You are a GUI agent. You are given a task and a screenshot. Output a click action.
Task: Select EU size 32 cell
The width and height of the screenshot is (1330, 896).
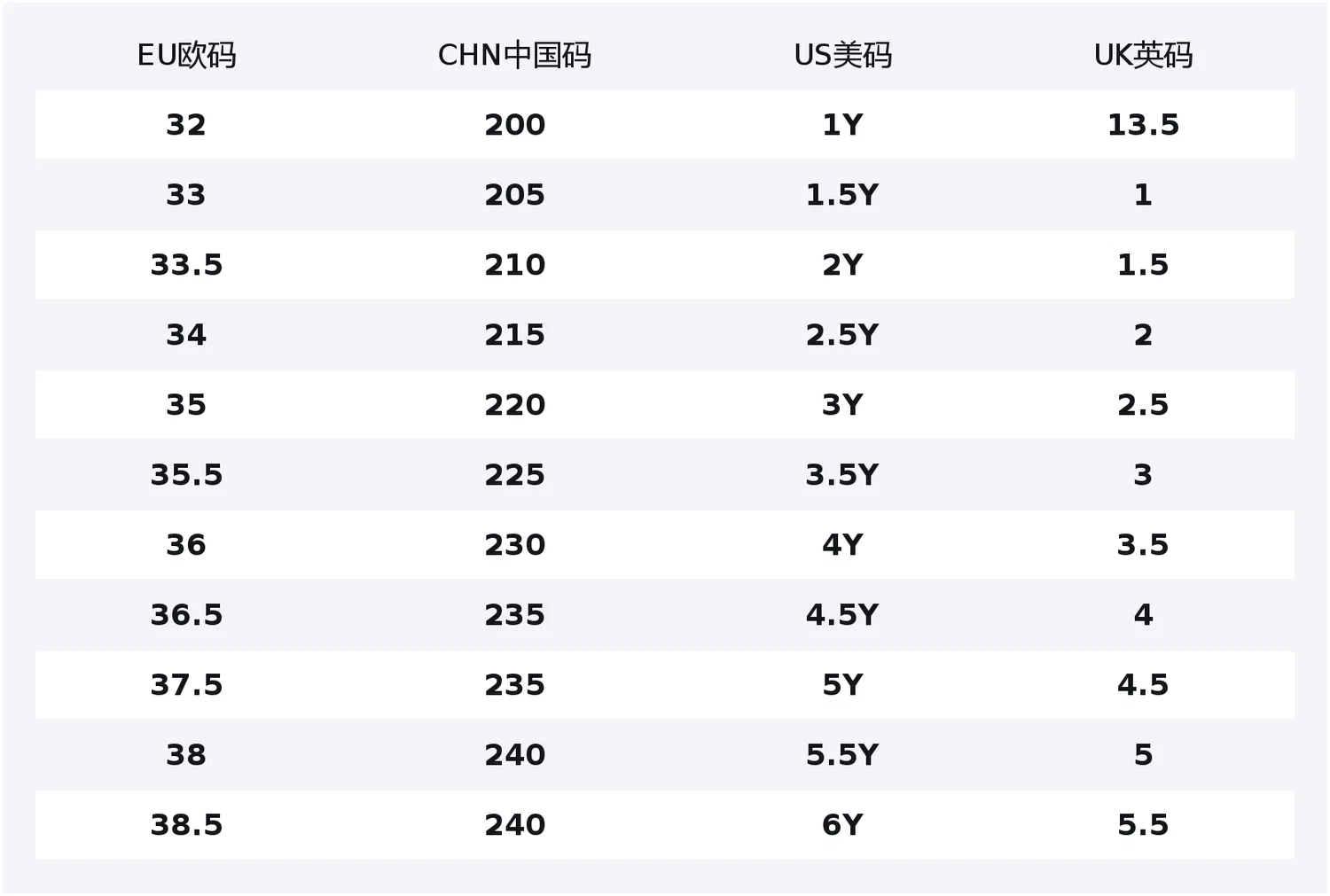pos(186,125)
